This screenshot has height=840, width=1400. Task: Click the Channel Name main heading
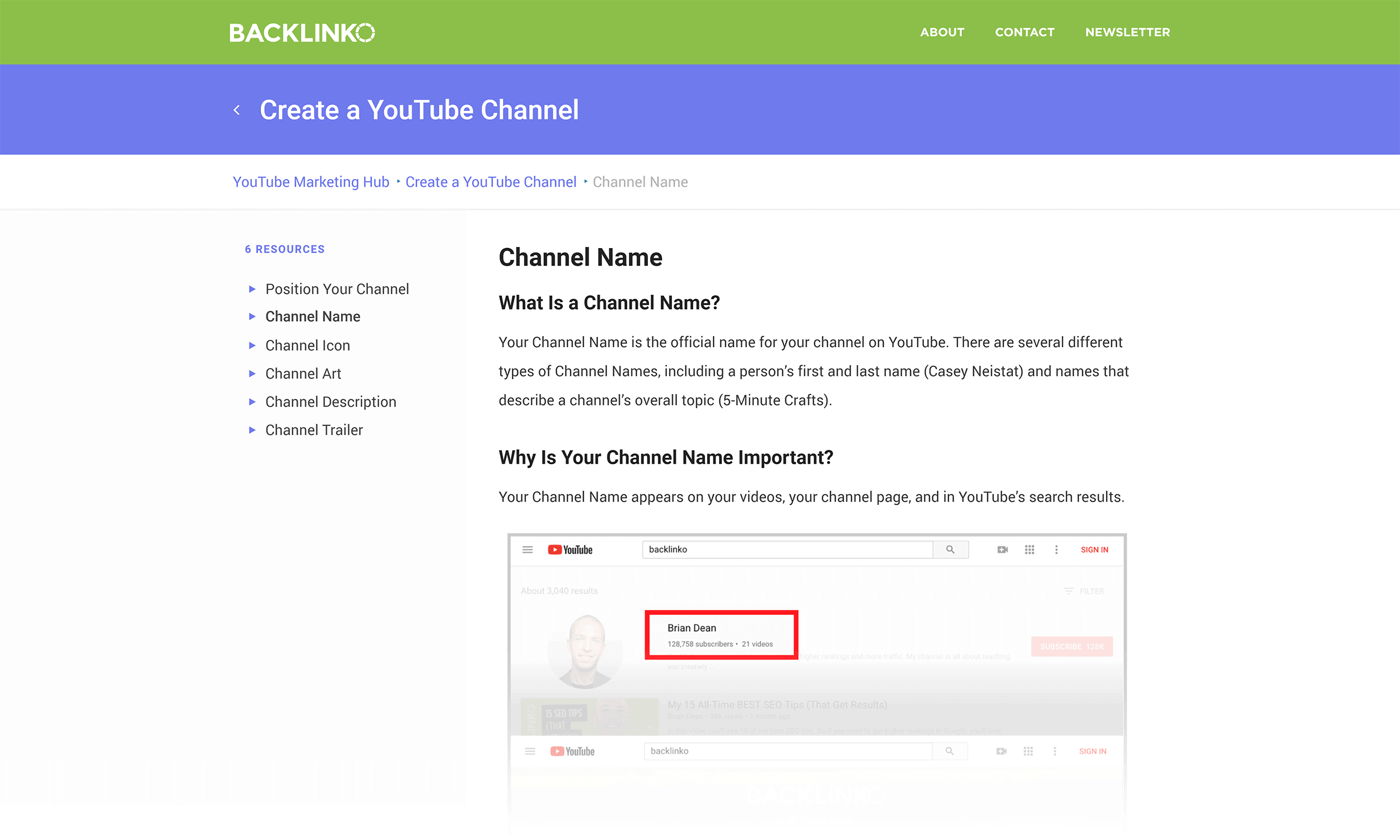(580, 257)
